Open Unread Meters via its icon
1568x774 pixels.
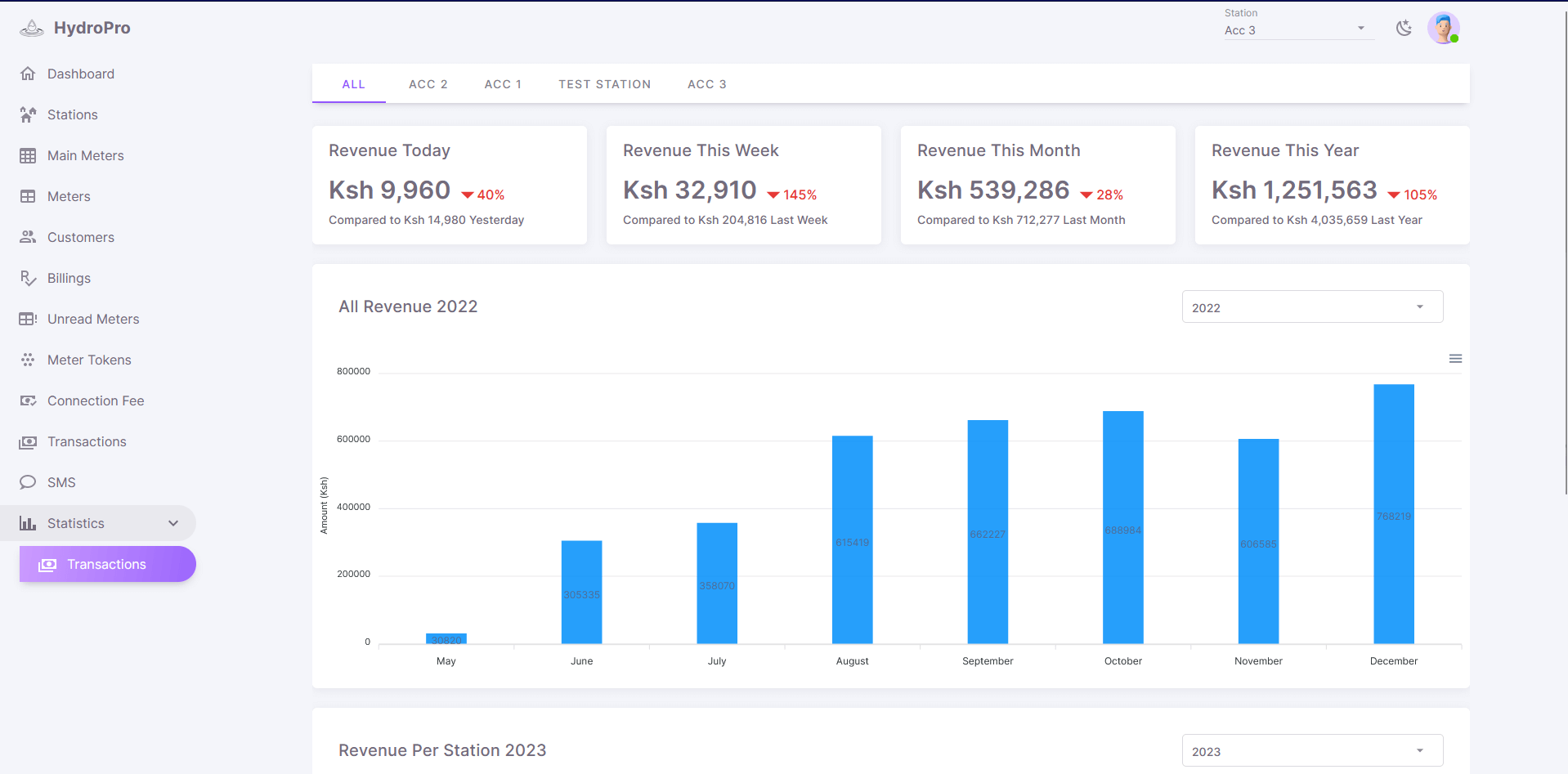coord(28,319)
